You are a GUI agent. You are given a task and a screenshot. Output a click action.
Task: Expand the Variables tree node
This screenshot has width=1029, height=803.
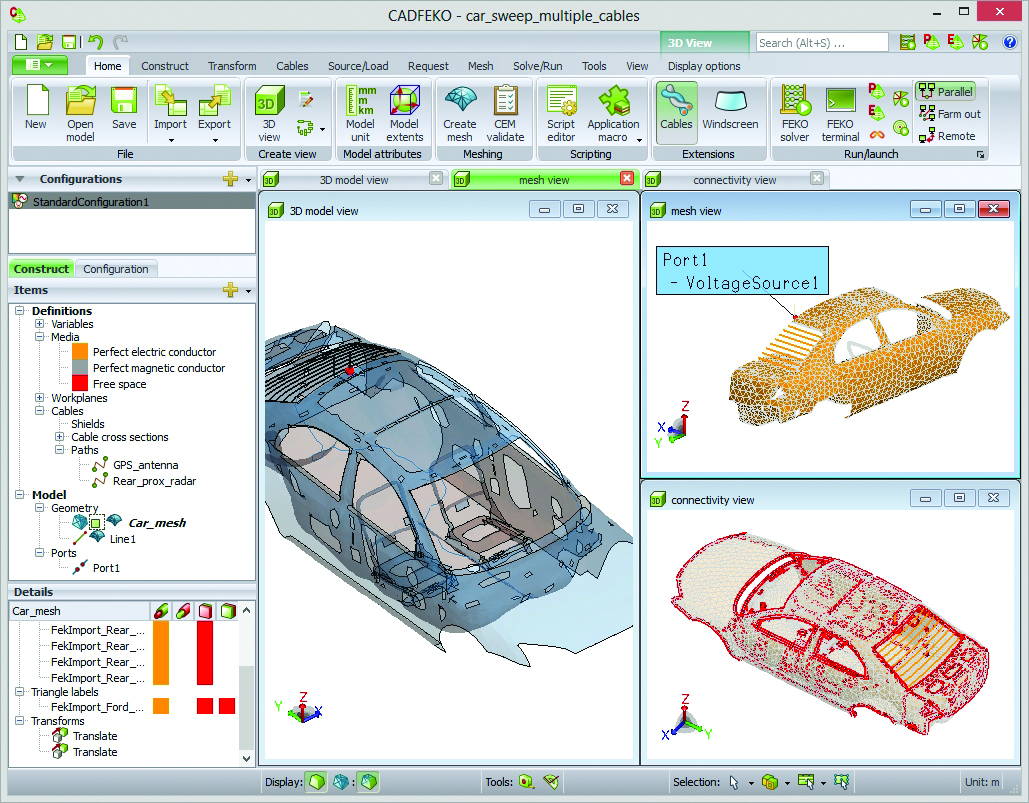pos(40,324)
